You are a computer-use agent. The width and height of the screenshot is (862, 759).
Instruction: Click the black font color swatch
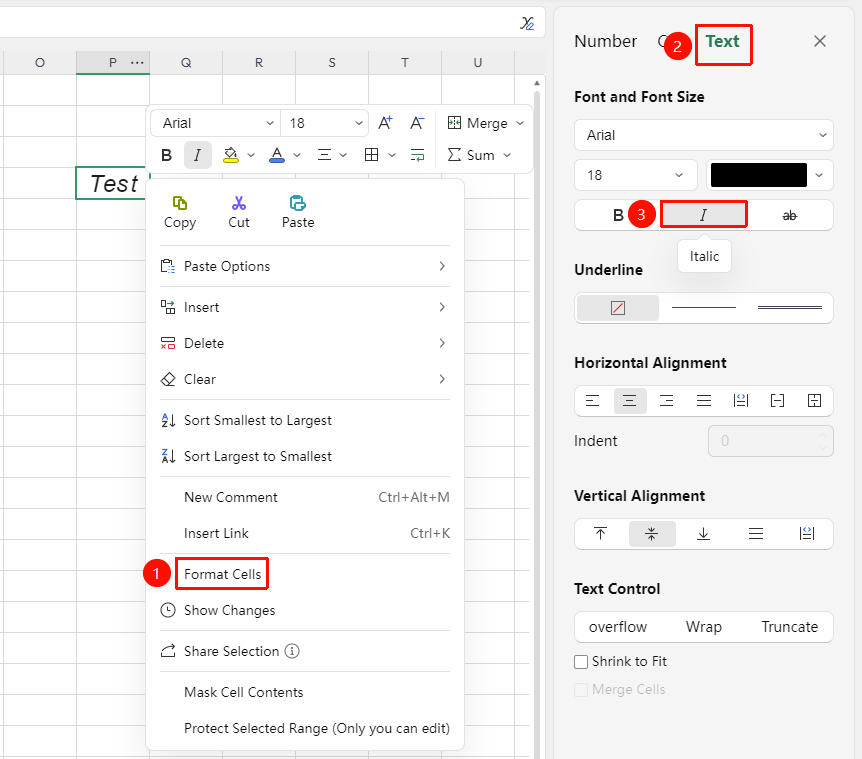(759, 175)
